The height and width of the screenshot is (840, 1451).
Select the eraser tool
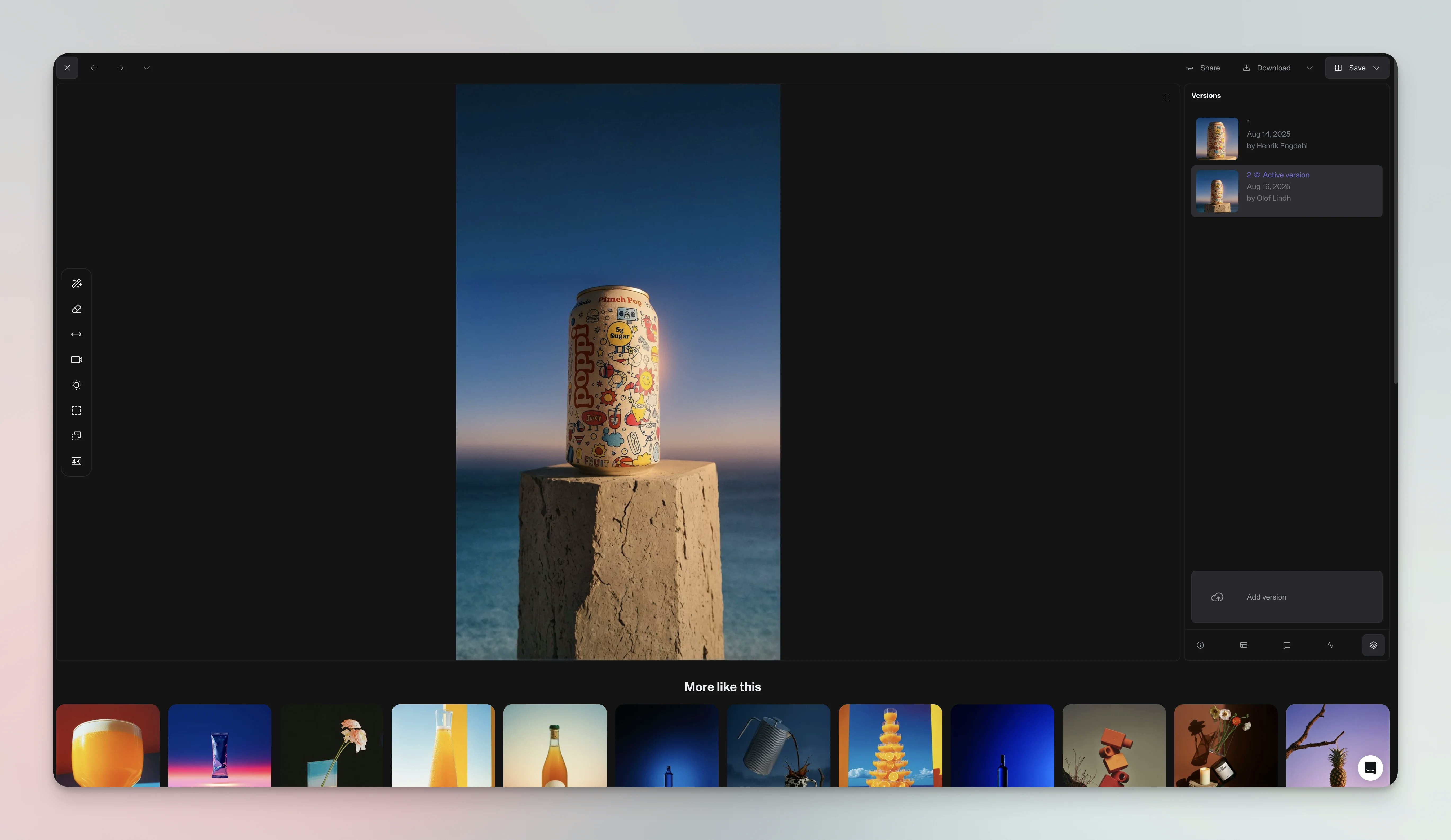pos(76,309)
